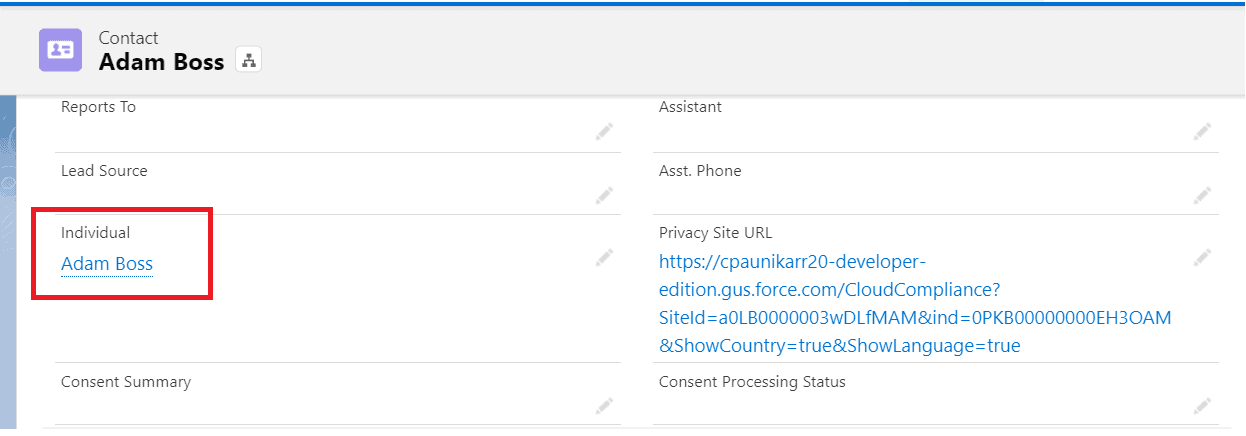Image resolution: width=1246 pixels, height=436 pixels.
Task: Click the Individual field edit pencil
Action: [604, 258]
